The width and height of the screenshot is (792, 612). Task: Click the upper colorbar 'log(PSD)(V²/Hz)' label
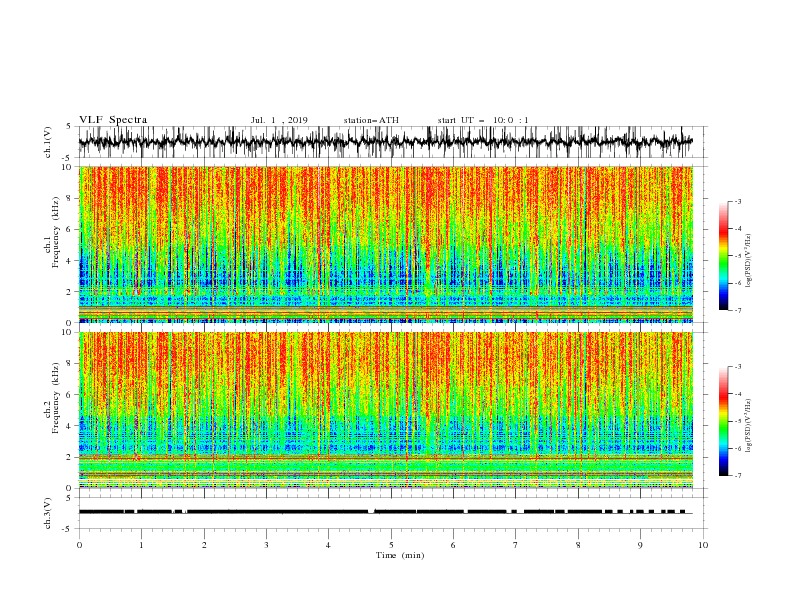(748, 261)
